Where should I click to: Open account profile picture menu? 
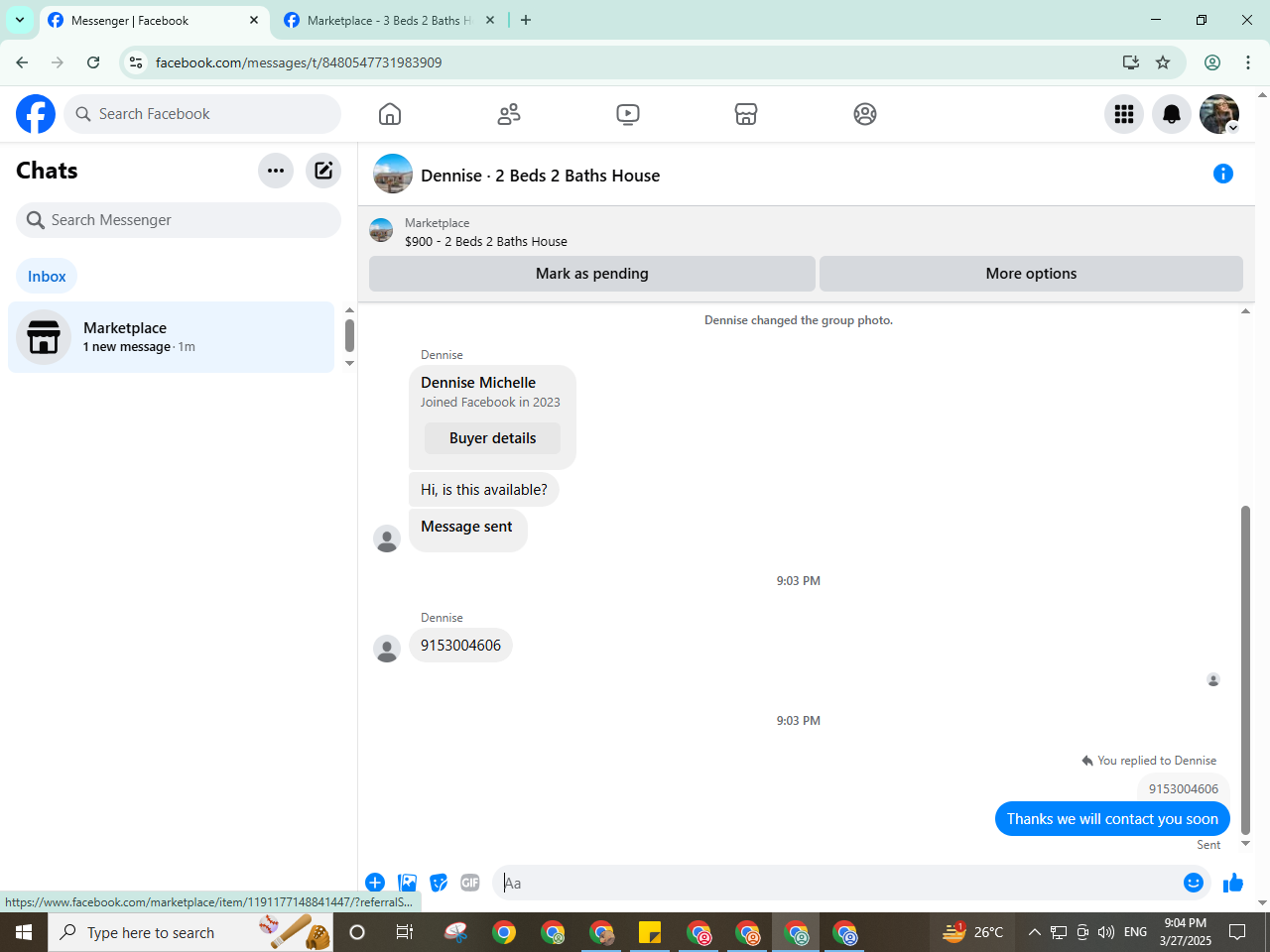[x=1219, y=114]
